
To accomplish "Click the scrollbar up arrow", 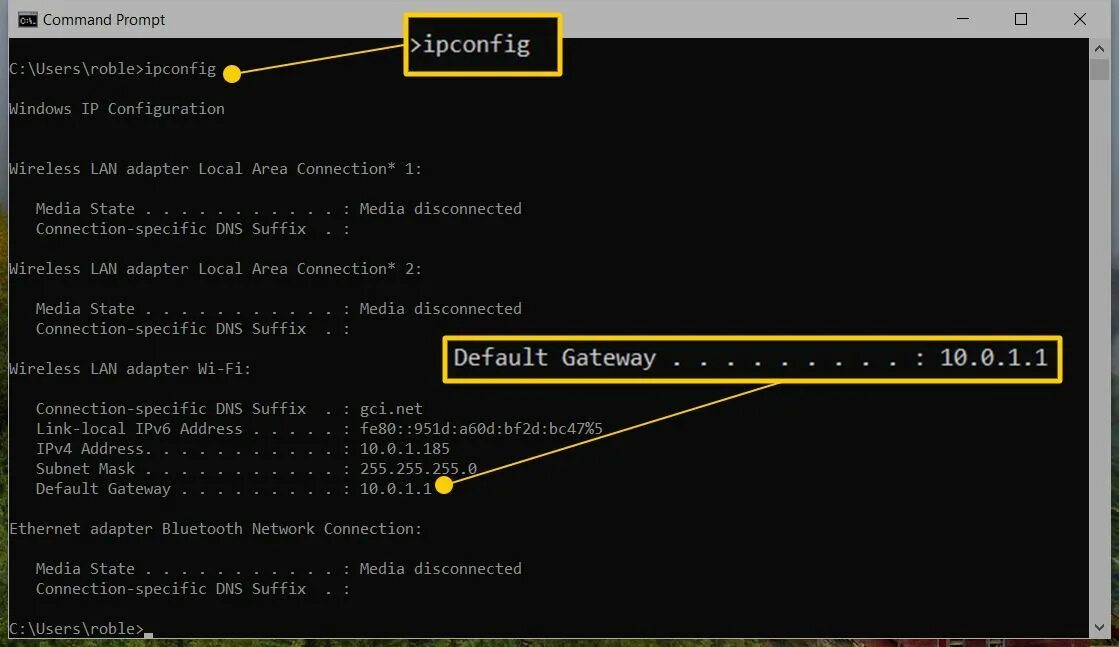I will coord(1099,49).
